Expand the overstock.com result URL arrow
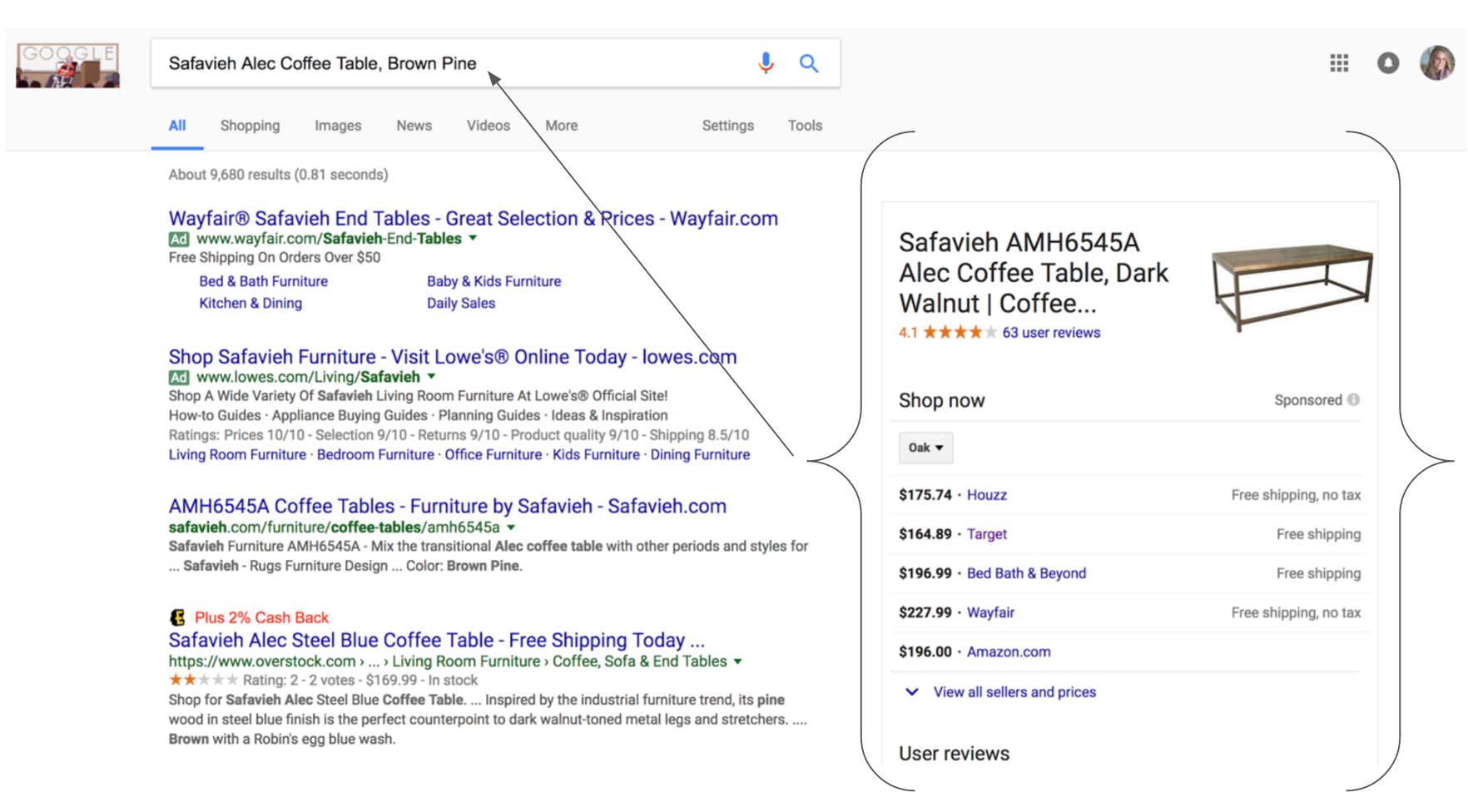 (x=737, y=661)
